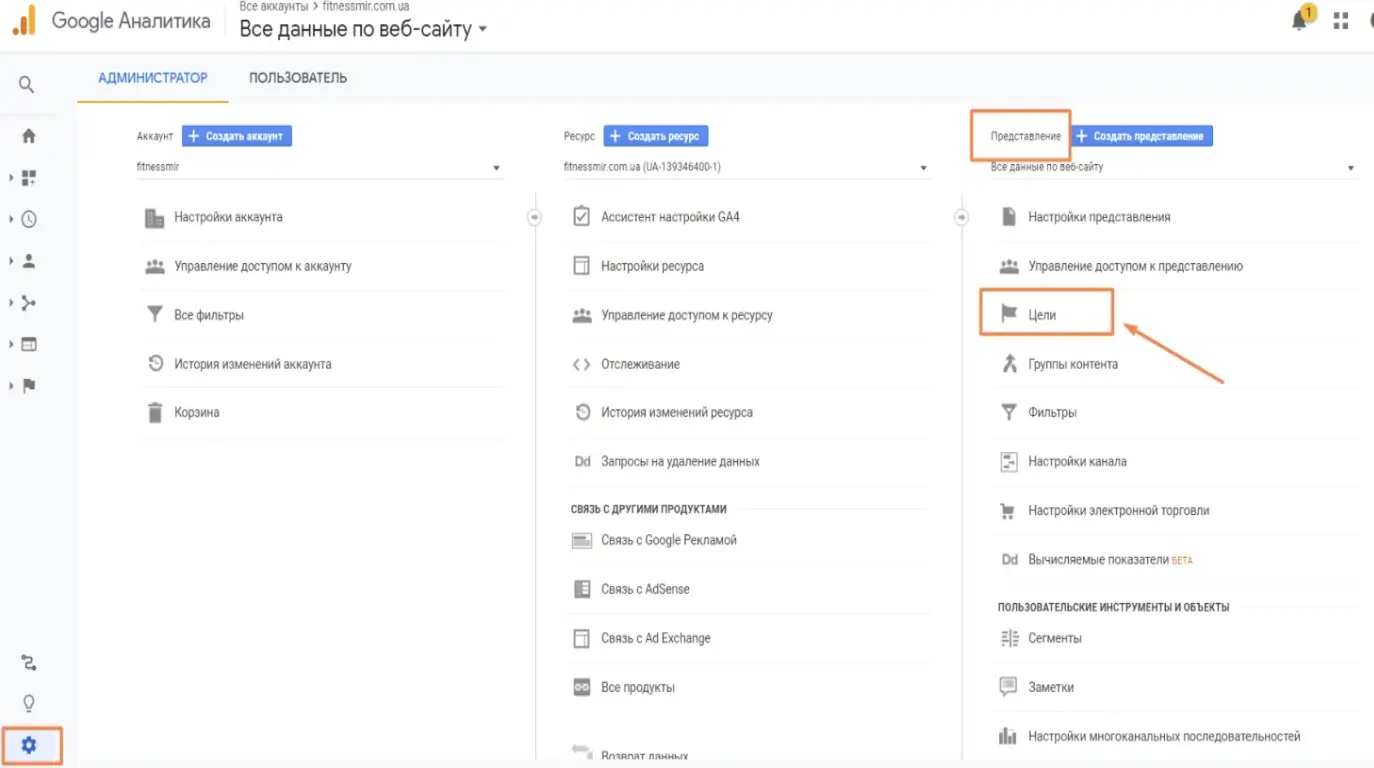Viewport: 1374px width, 768px height.
Task: Click cart icon beside Настройки электронной торговли
Action: (1008, 510)
